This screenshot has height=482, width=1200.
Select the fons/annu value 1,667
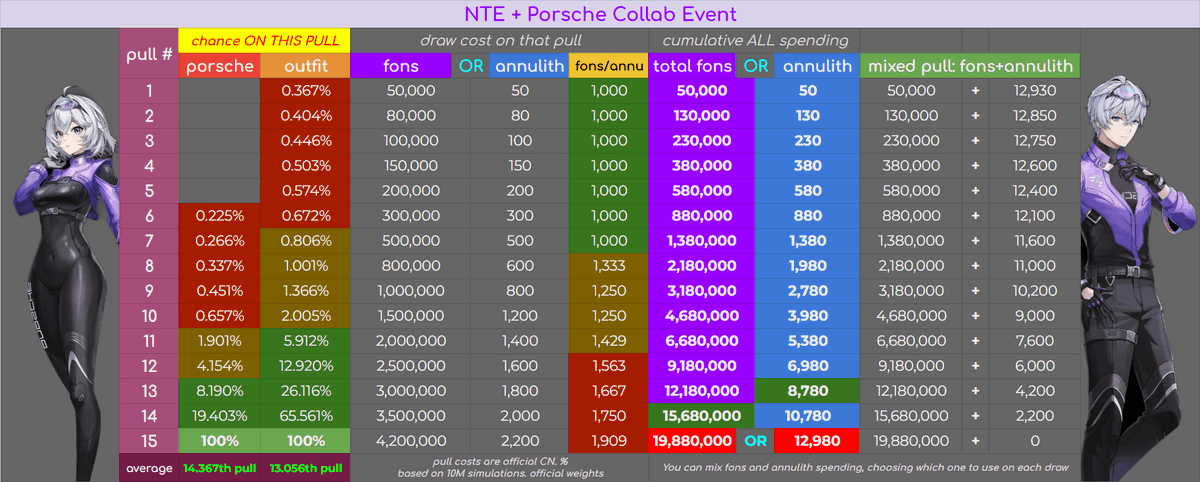tap(607, 391)
